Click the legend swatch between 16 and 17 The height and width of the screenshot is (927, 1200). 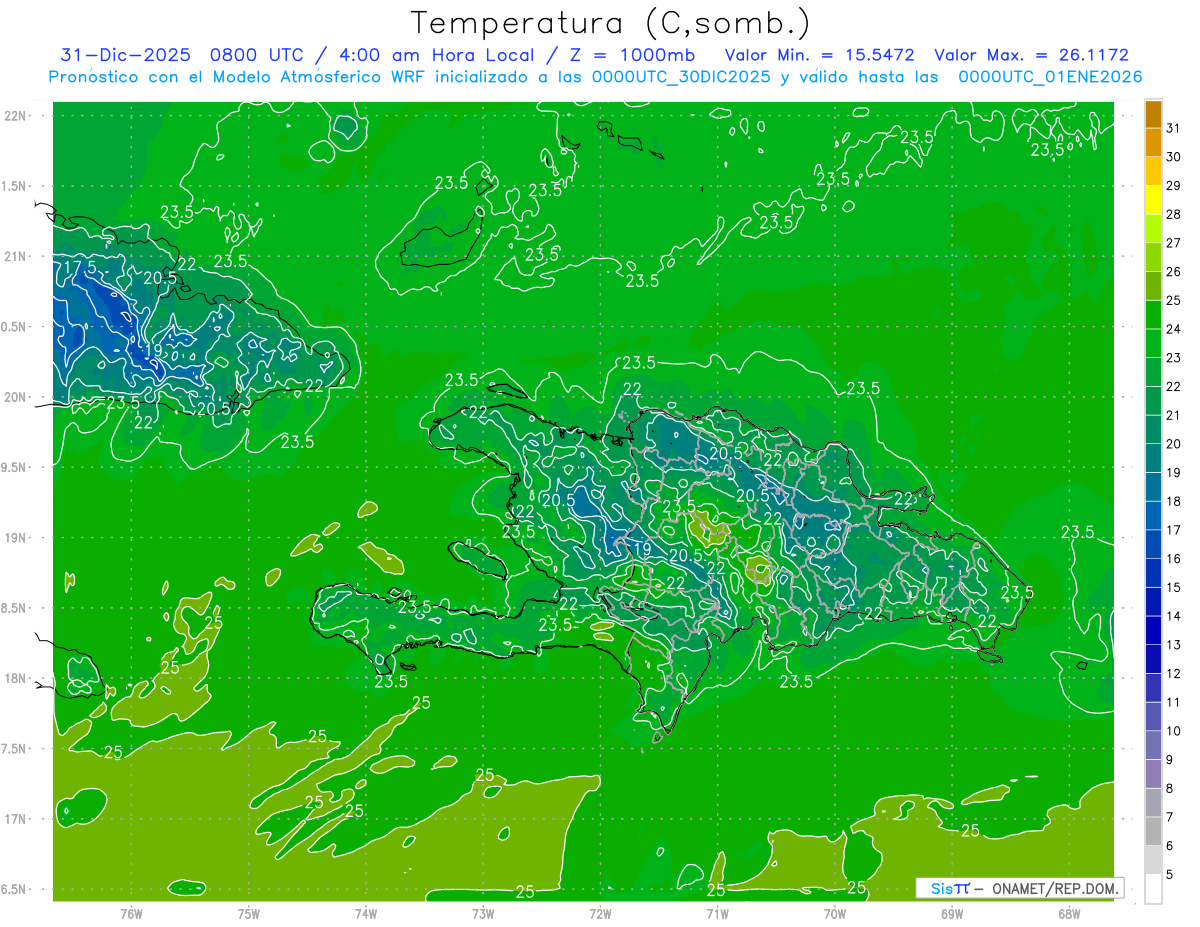(x=1153, y=545)
